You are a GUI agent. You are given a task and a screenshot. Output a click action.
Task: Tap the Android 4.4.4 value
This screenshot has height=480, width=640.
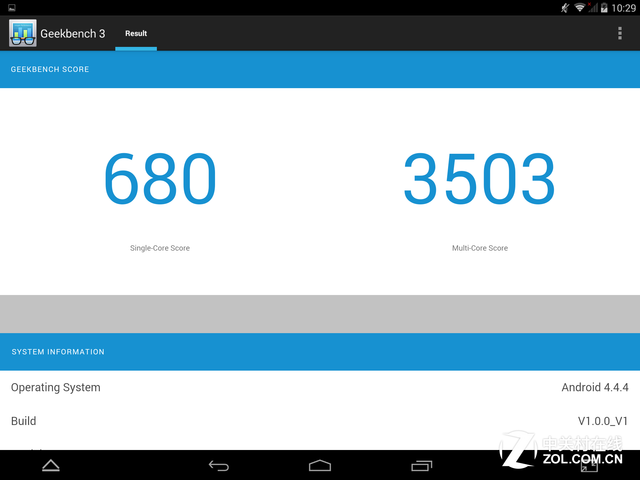[595, 387]
